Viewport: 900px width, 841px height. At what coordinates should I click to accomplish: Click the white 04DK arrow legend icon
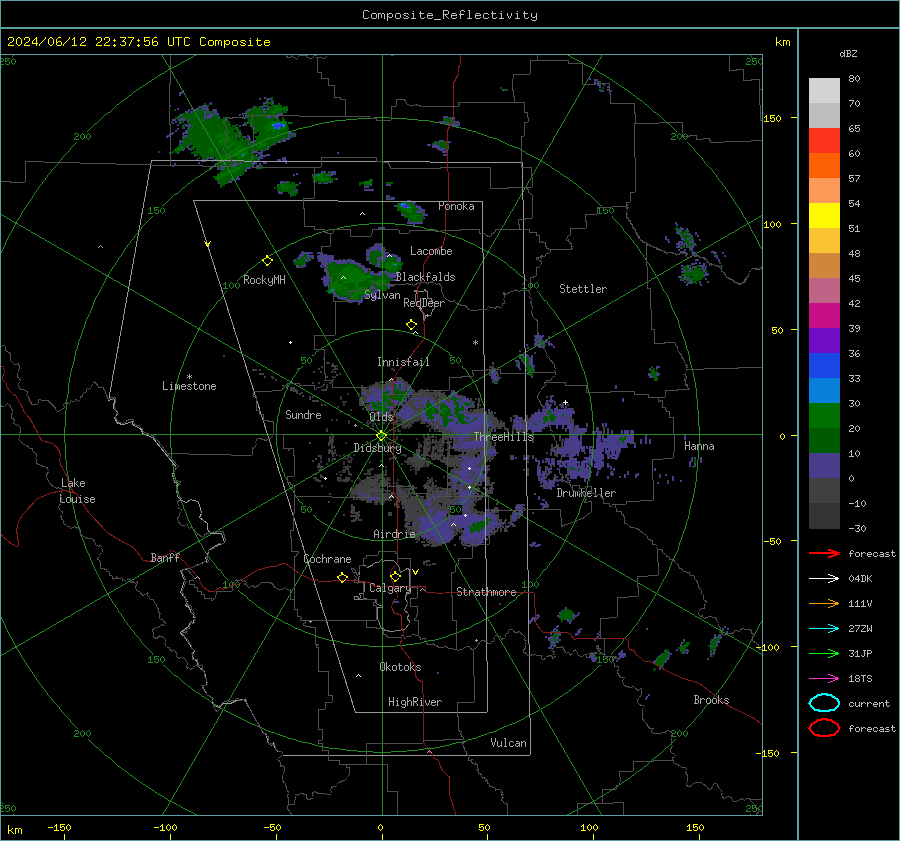tap(824, 579)
